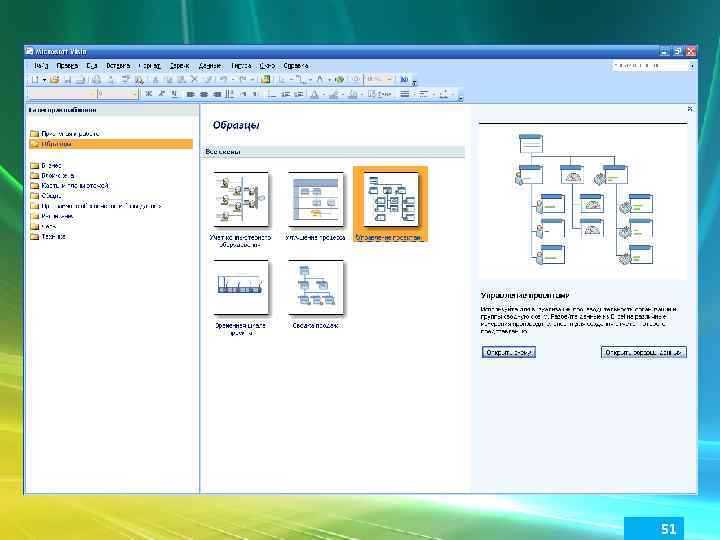Click the Открыть образец данных button
The width and height of the screenshot is (720, 540).
[x=644, y=352]
